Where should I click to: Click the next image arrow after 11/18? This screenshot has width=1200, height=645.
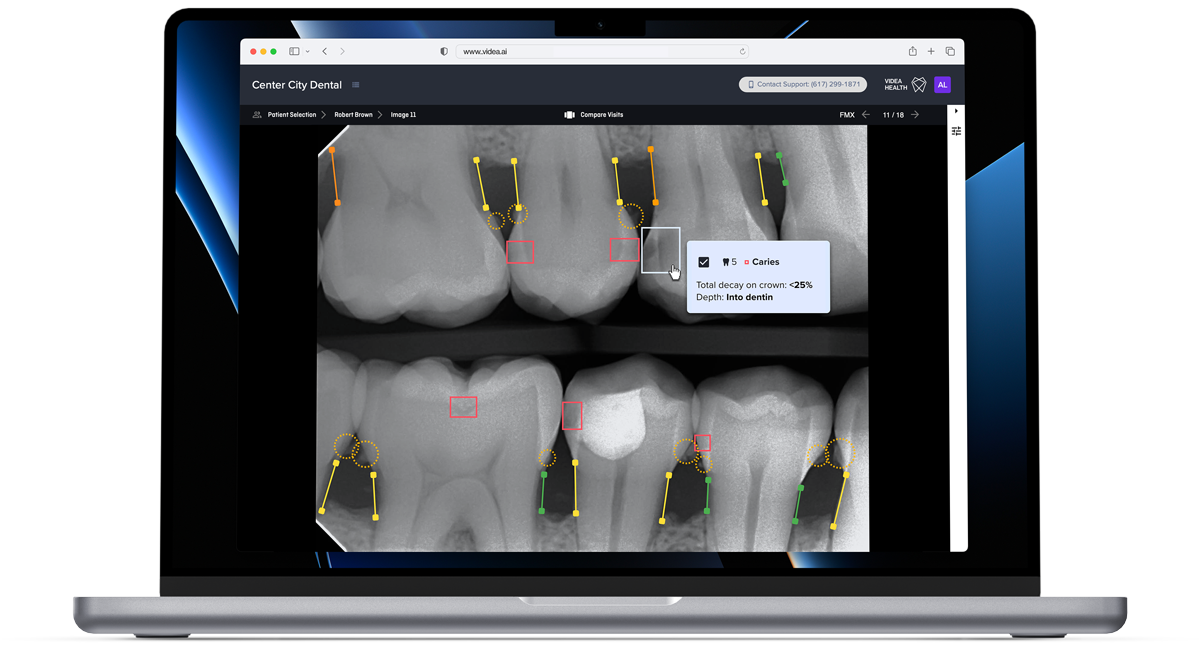click(913, 114)
